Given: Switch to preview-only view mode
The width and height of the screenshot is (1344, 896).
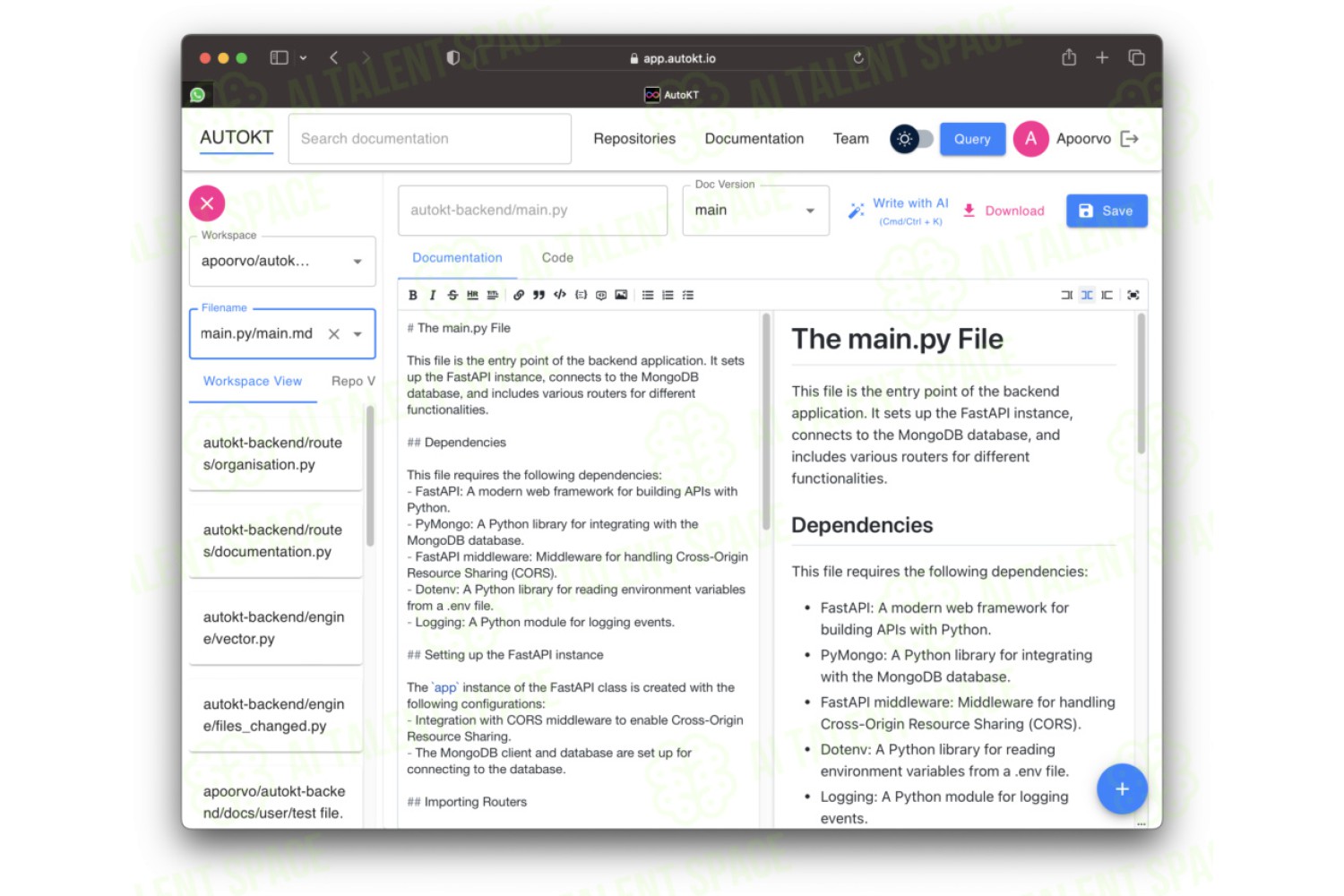Looking at the screenshot, I should pos(1107,295).
